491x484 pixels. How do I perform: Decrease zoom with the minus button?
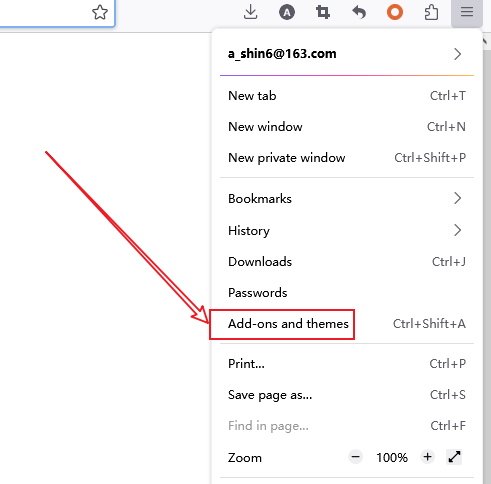356,457
